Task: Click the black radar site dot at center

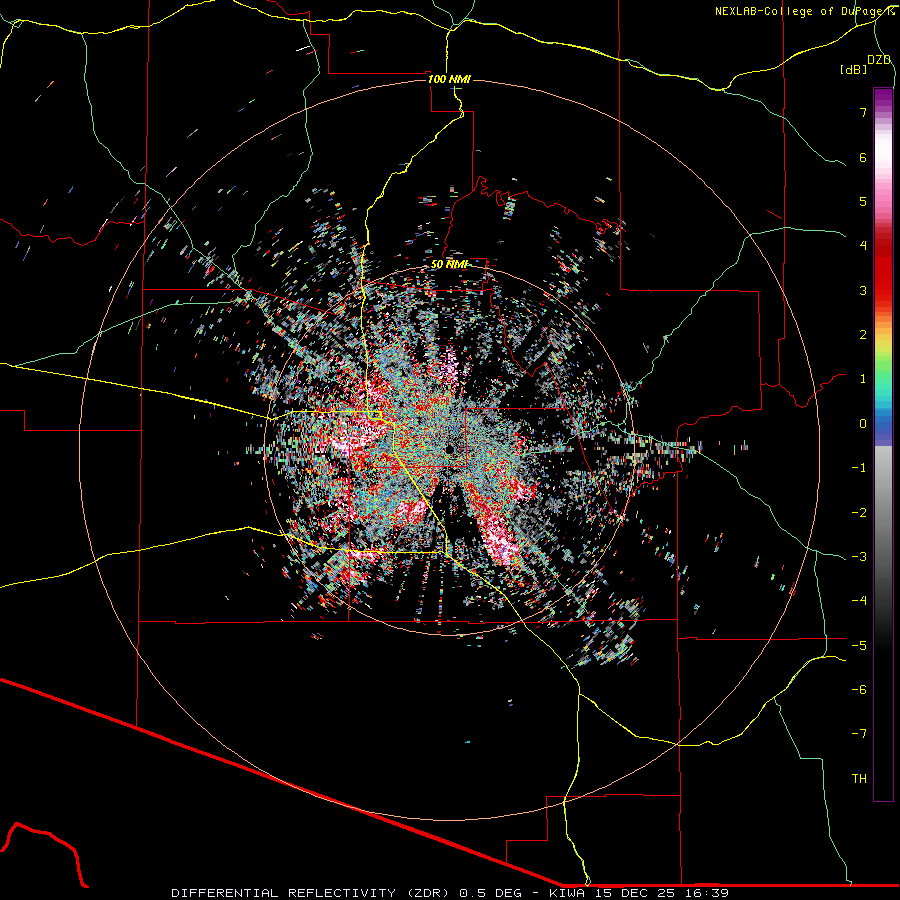Action: click(450, 449)
